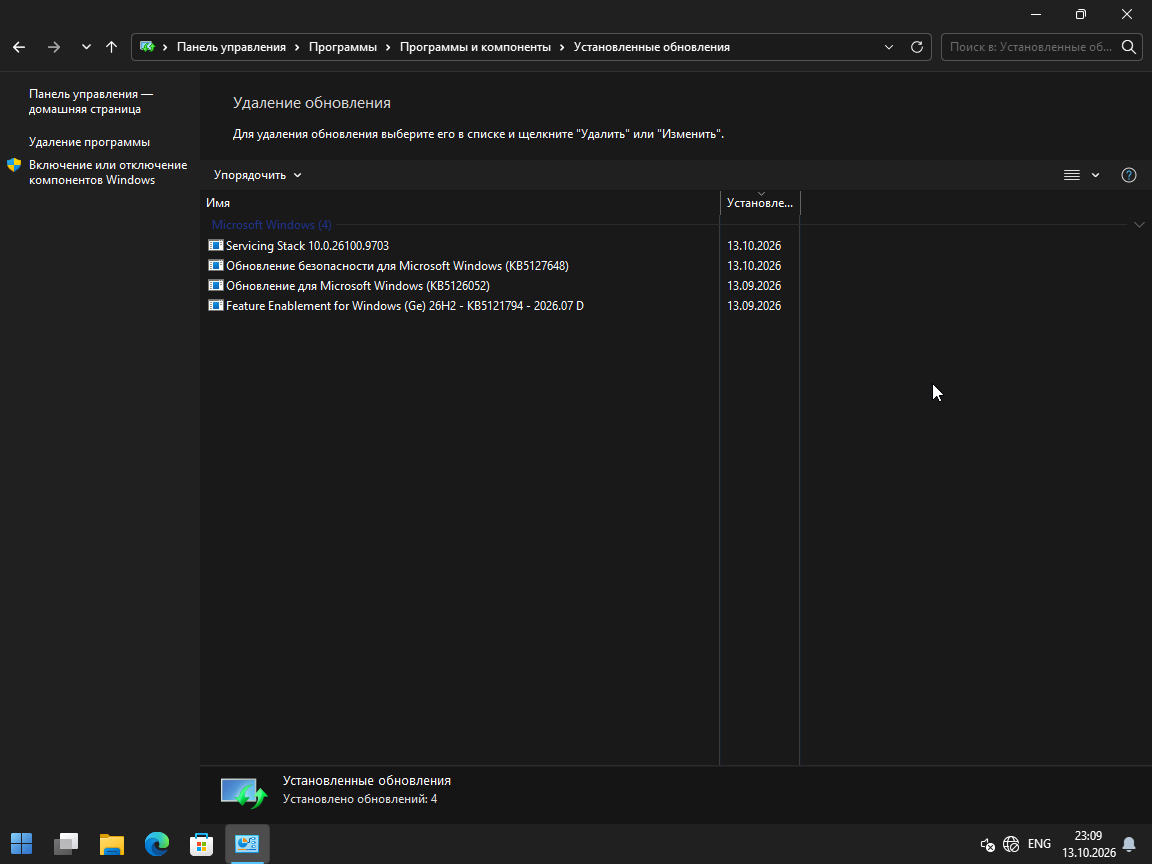Open help with the question mark icon
This screenshot has width=1152, height=864.
point(1129,175)
